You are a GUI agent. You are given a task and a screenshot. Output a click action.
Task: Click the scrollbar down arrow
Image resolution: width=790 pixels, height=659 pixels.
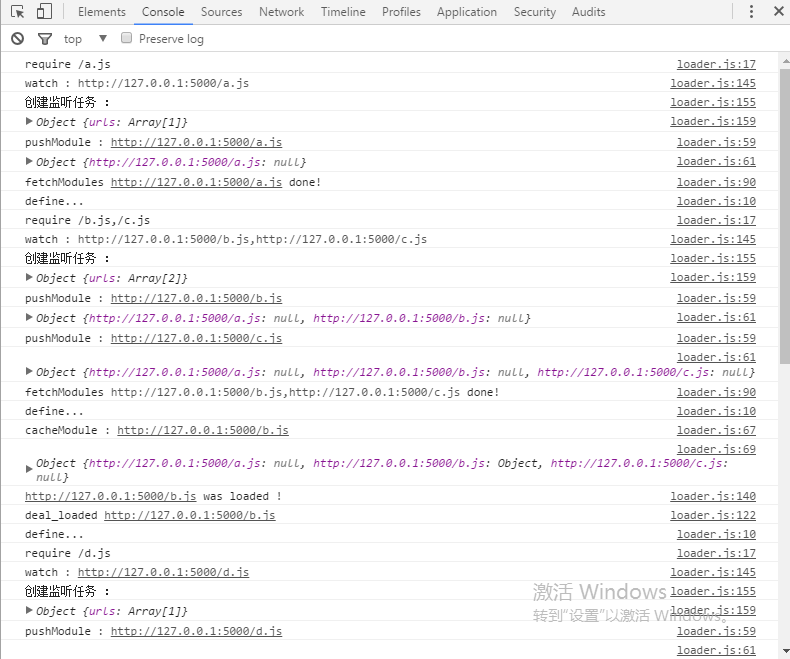[x=785, y=650]
